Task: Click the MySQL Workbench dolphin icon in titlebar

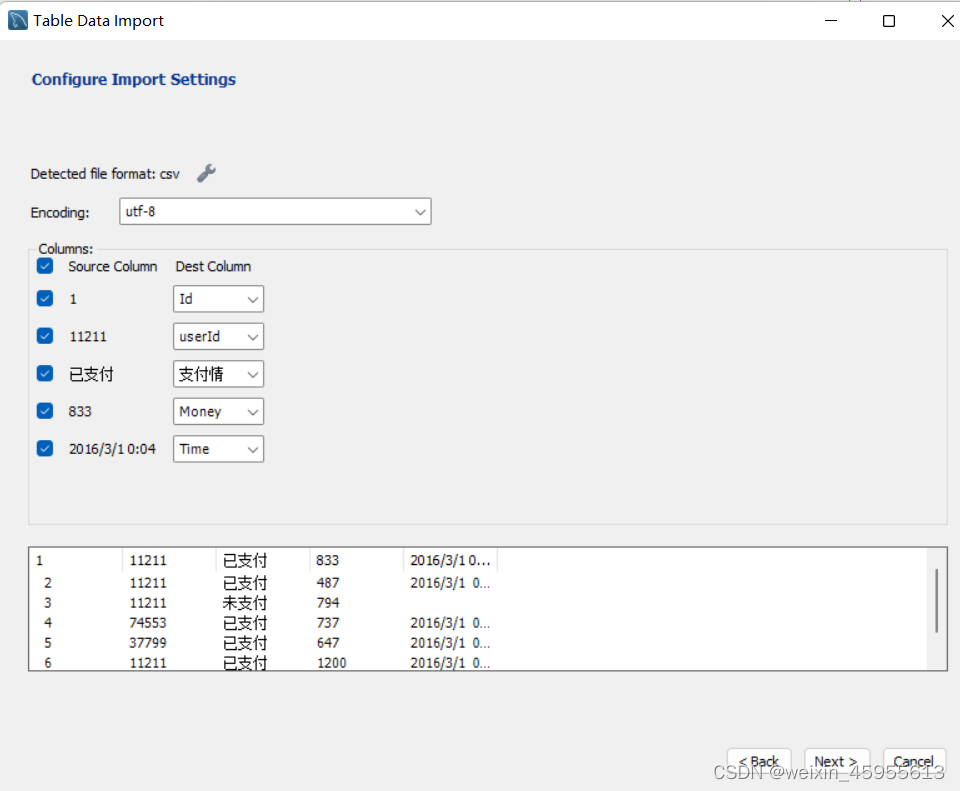Action: pos(16,19)
